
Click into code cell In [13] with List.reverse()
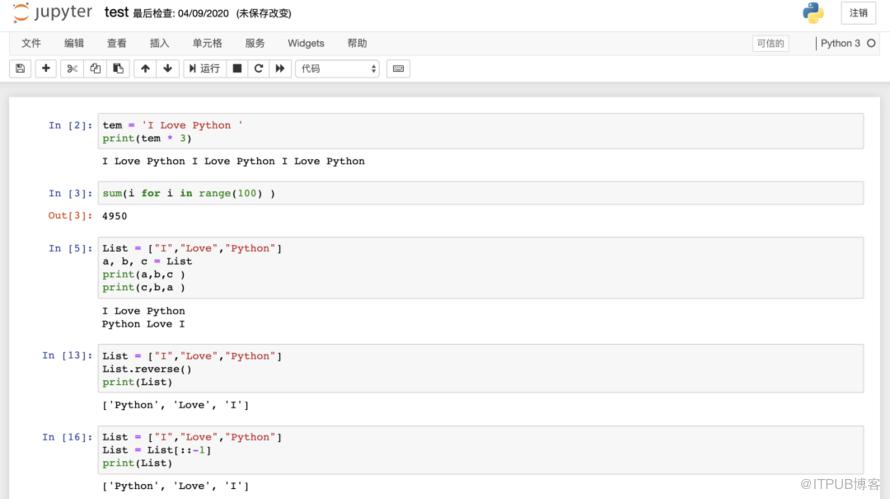pyautogui.click(x=480, y=368)
